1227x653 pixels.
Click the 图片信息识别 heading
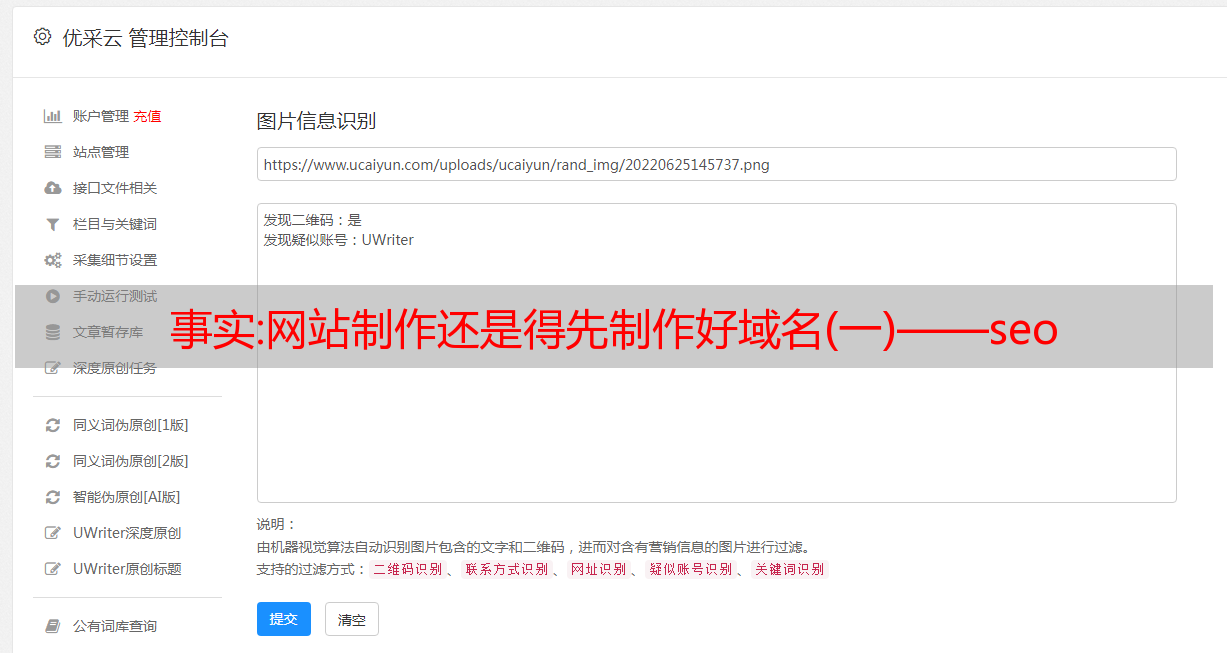(316, 121)
